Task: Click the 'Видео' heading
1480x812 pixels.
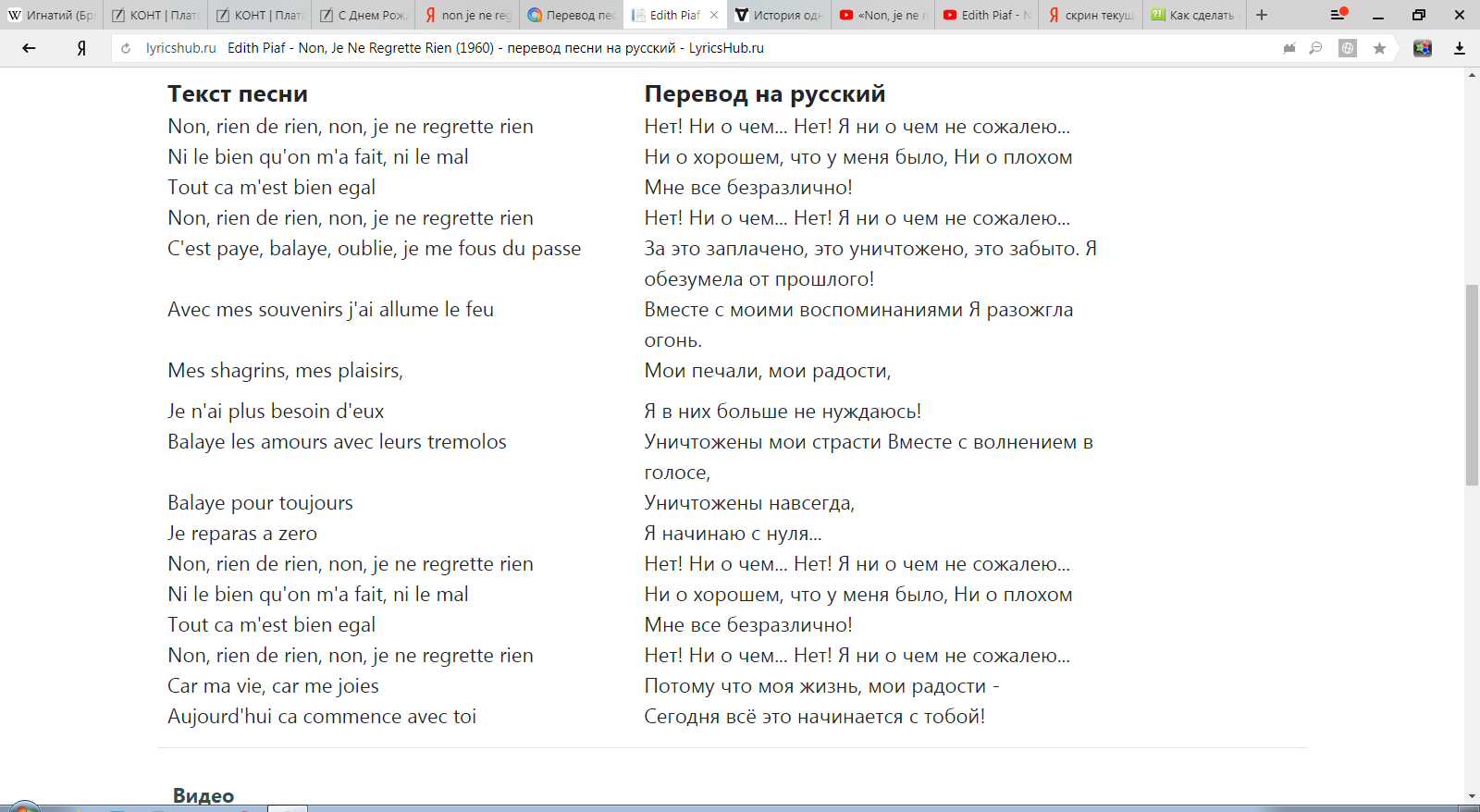Action: 203,795
